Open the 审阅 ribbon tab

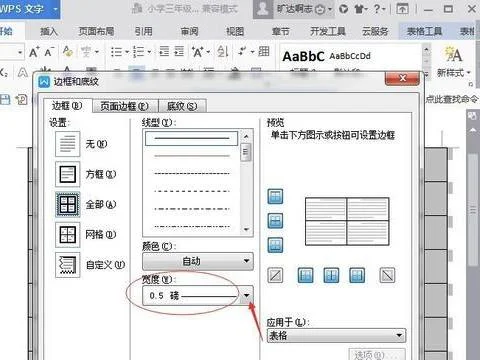coord(189,31)
